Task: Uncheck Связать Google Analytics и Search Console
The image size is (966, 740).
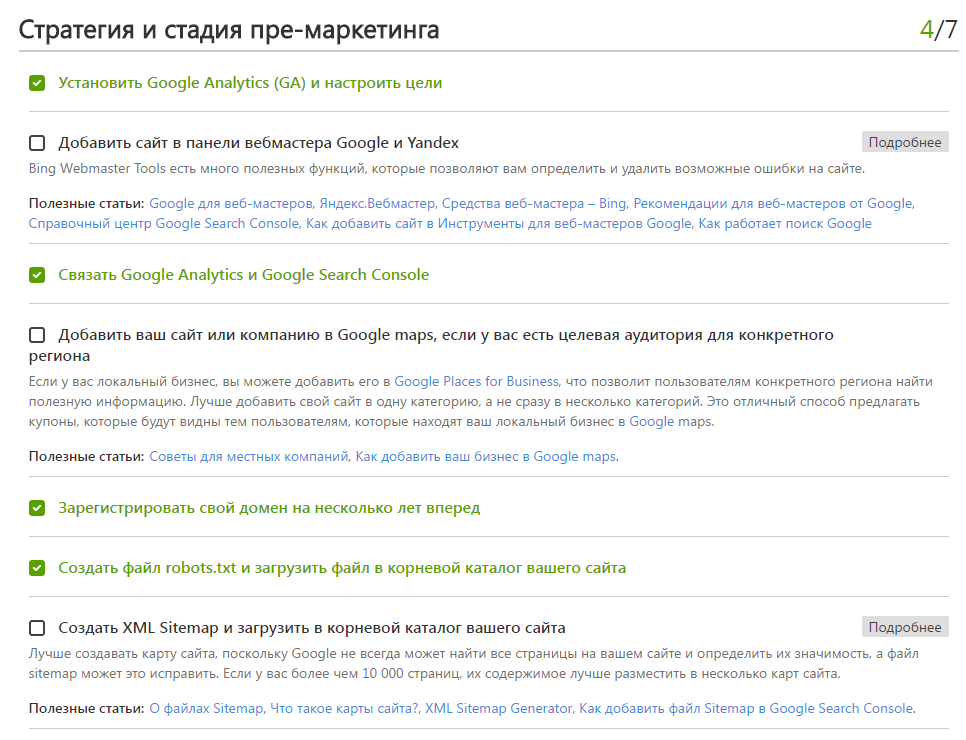Action: coord(37,275)
